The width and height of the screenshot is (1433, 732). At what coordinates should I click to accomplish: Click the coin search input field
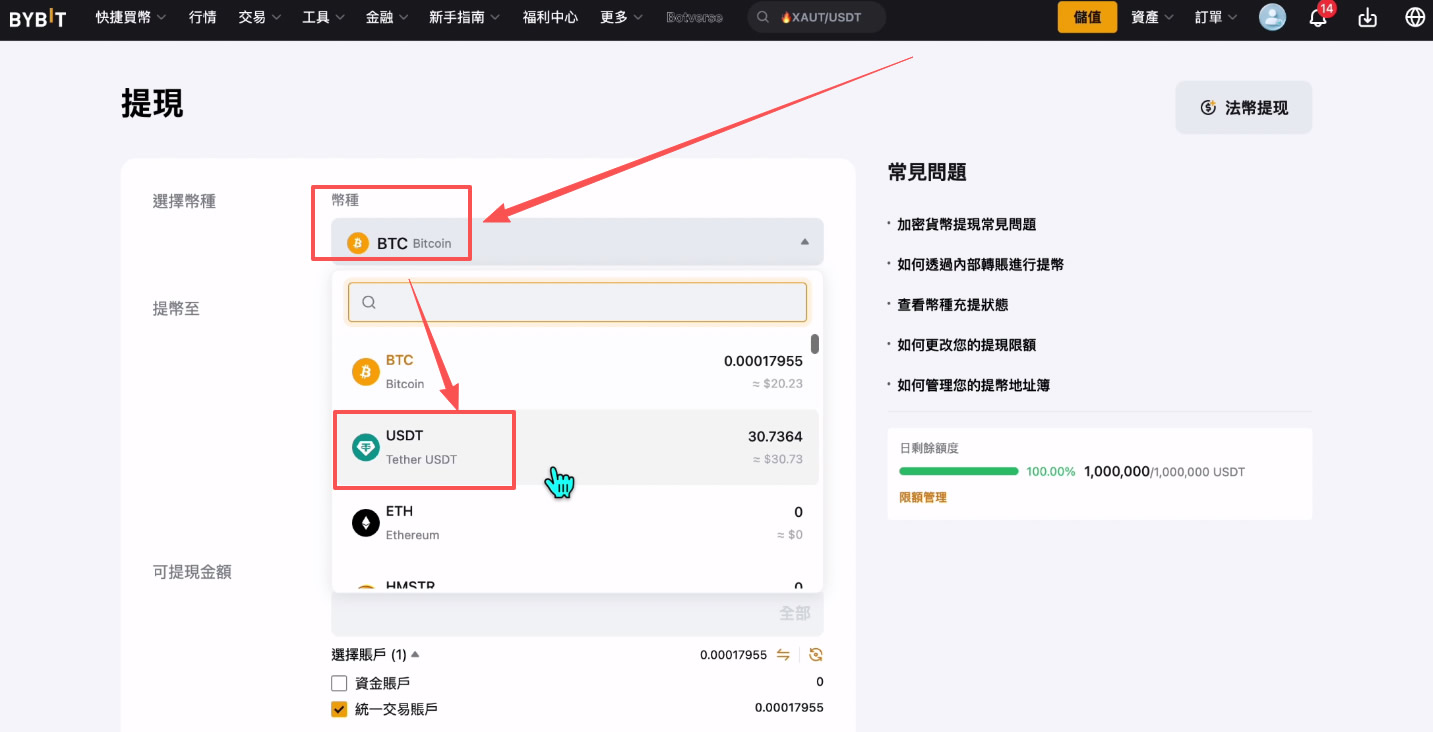coord(577,301)
